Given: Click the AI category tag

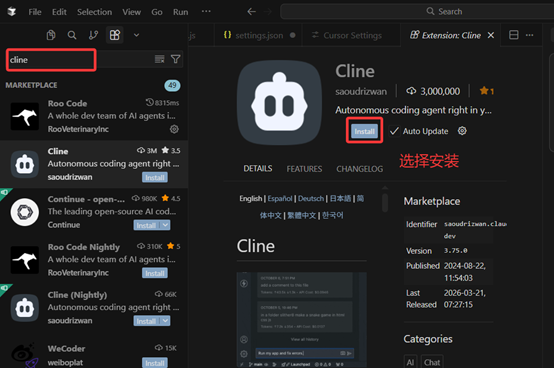Looking at the screenshot, I should click(410, 362).
